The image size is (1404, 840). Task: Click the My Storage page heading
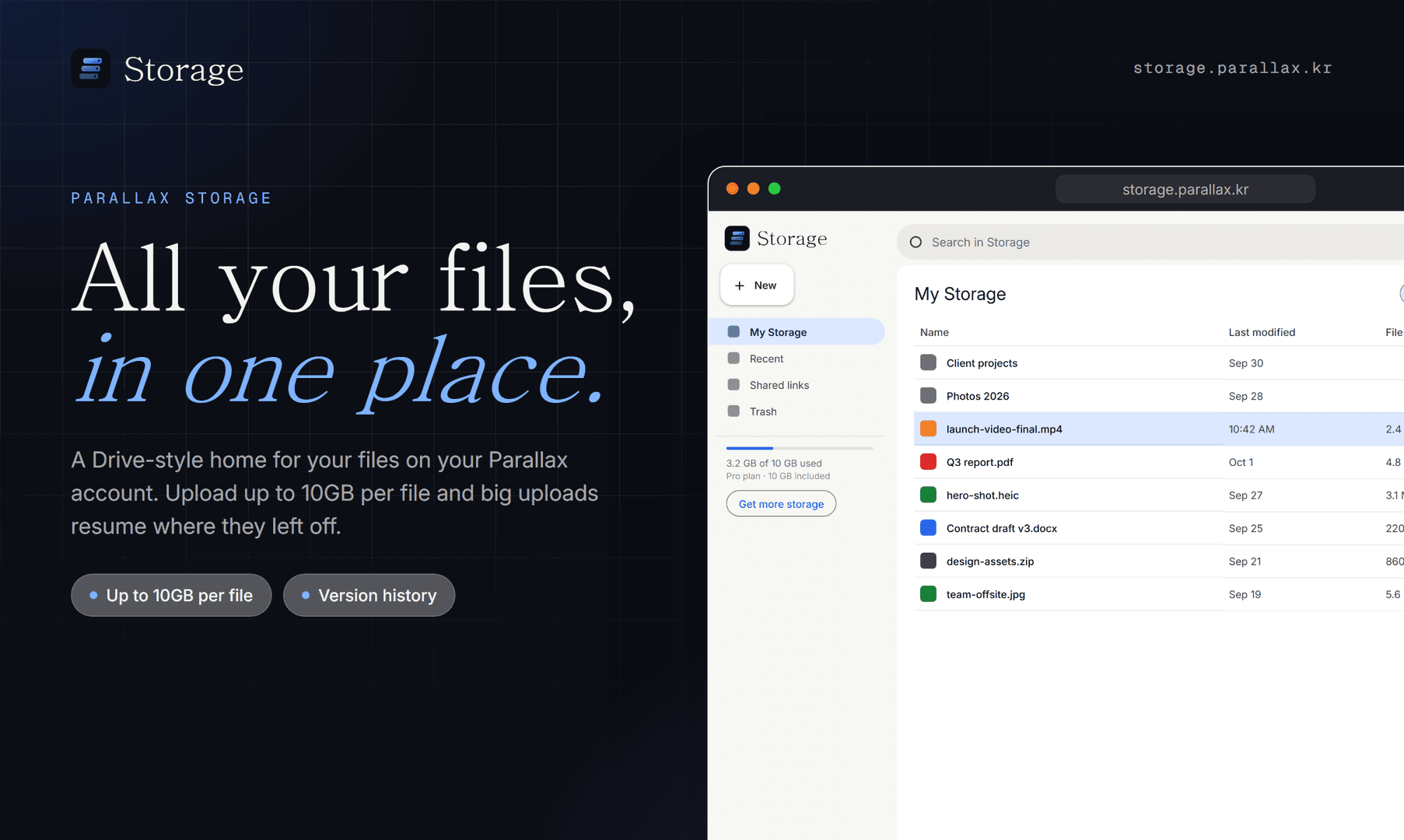960,294
